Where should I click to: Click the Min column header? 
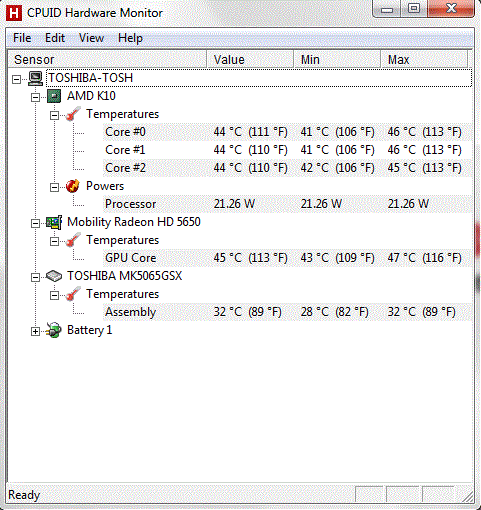[337, 60]
